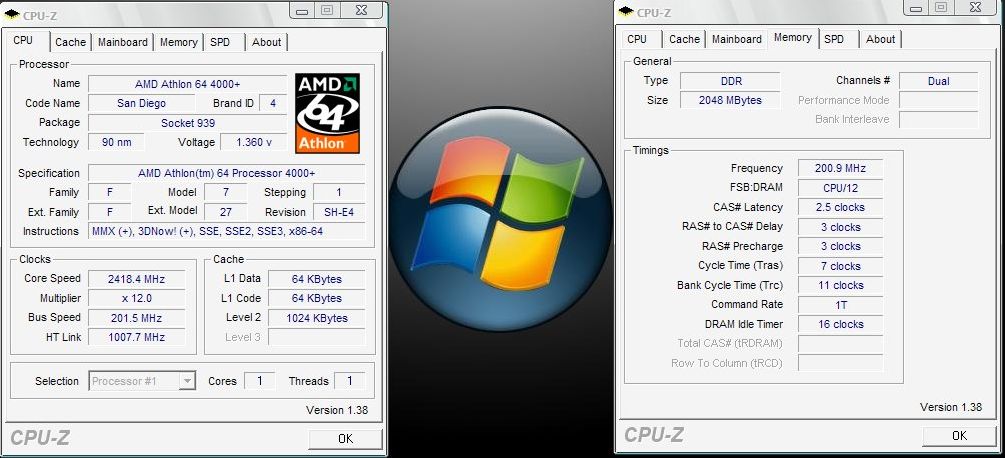Minimize the left CPU-Z window
Image resolution: width=1005 pixels, height=458 pixels.
pos(303,10)
